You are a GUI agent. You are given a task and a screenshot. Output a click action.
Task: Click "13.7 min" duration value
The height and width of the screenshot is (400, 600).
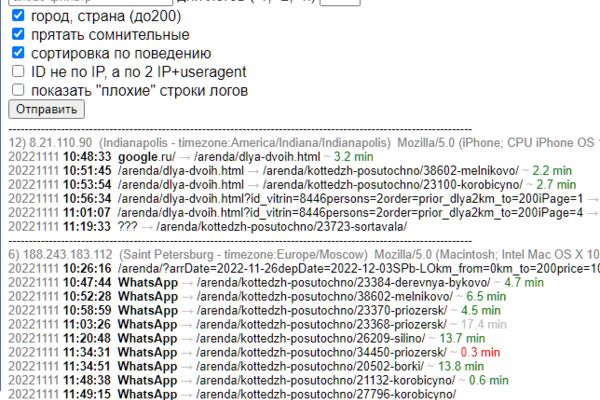[462, 338]
